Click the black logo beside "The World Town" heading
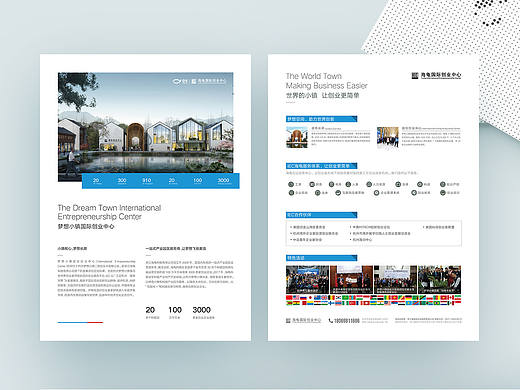Viewport: 520px width, 390px height. coord(436,75)
